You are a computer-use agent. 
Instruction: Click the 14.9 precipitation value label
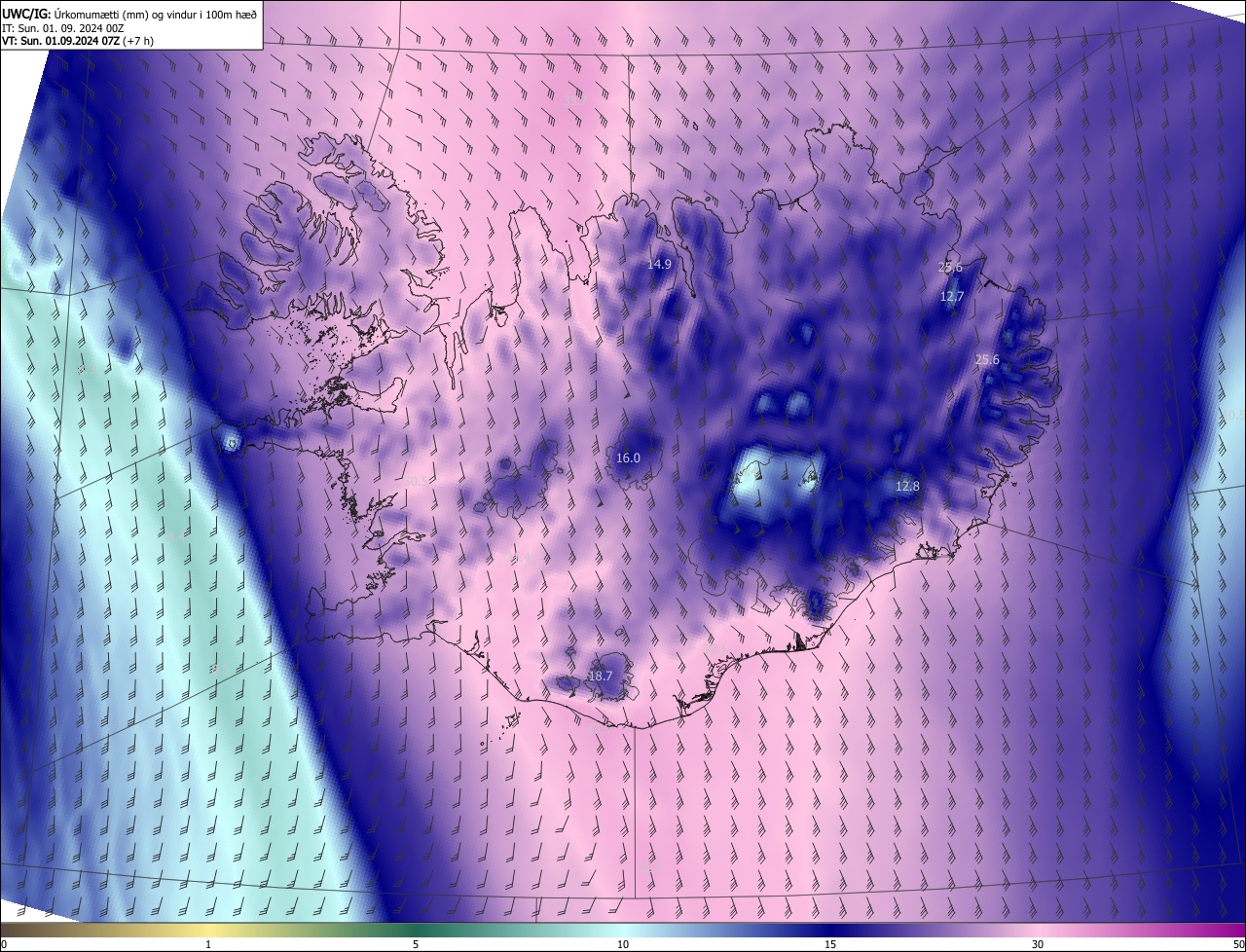[x=659, y=265]
